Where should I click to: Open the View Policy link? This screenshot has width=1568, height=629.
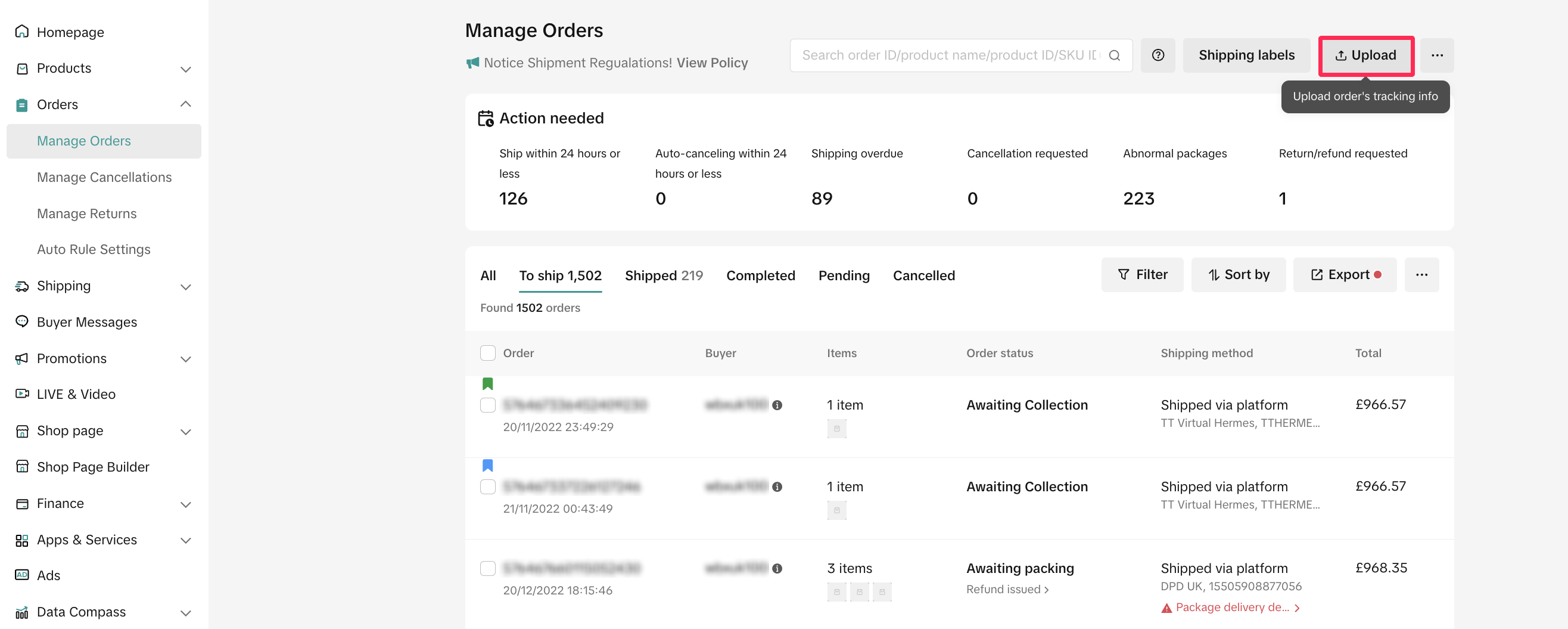point(711,63)
